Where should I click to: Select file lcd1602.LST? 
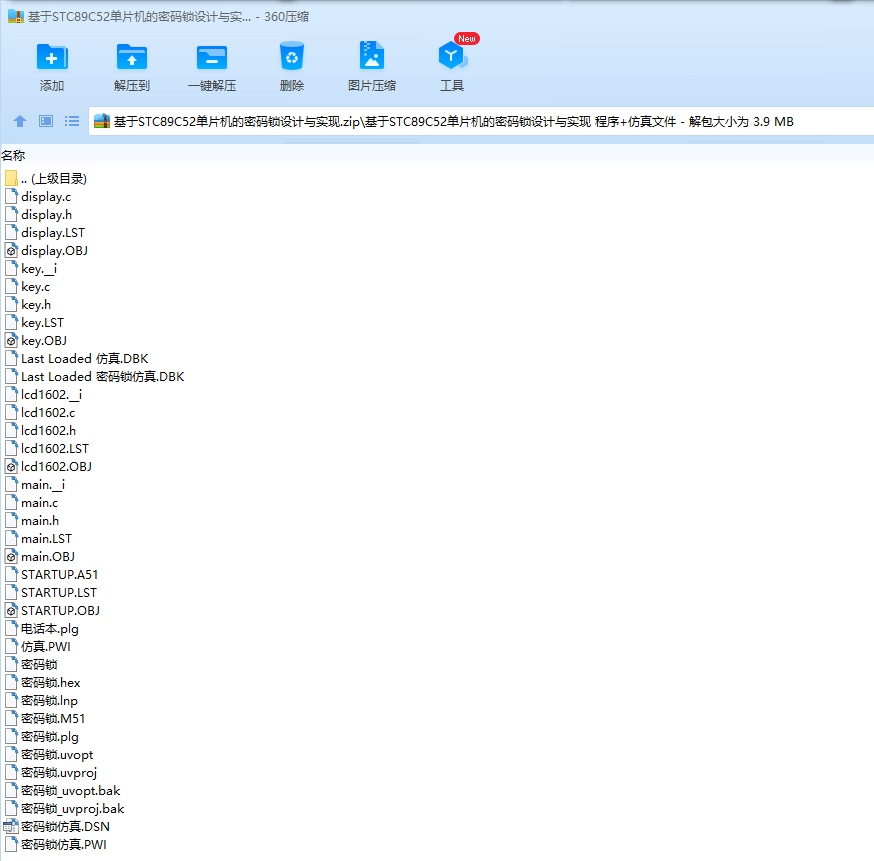click(55, 449)
